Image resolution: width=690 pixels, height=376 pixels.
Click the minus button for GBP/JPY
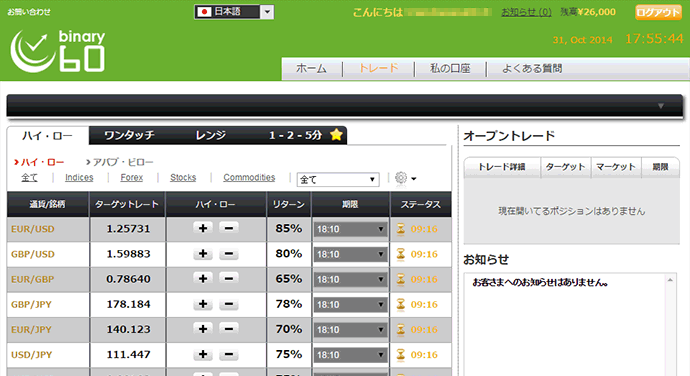point(229,304)
